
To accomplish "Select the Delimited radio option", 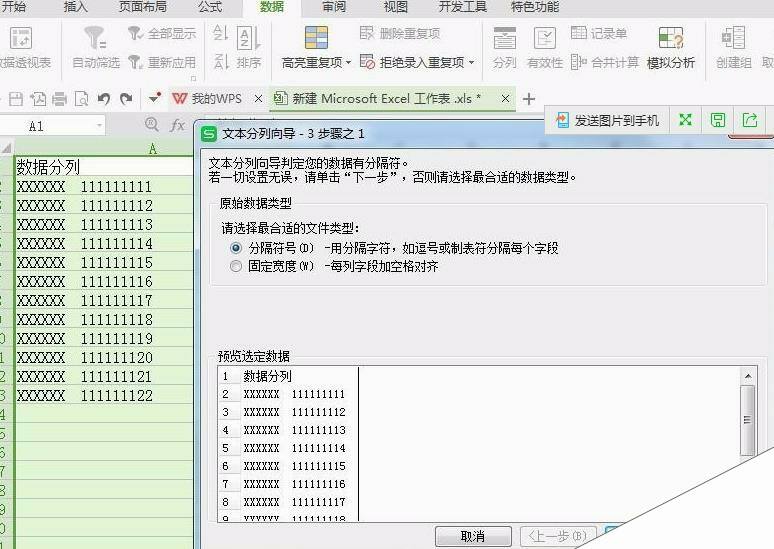I will 236,248.
